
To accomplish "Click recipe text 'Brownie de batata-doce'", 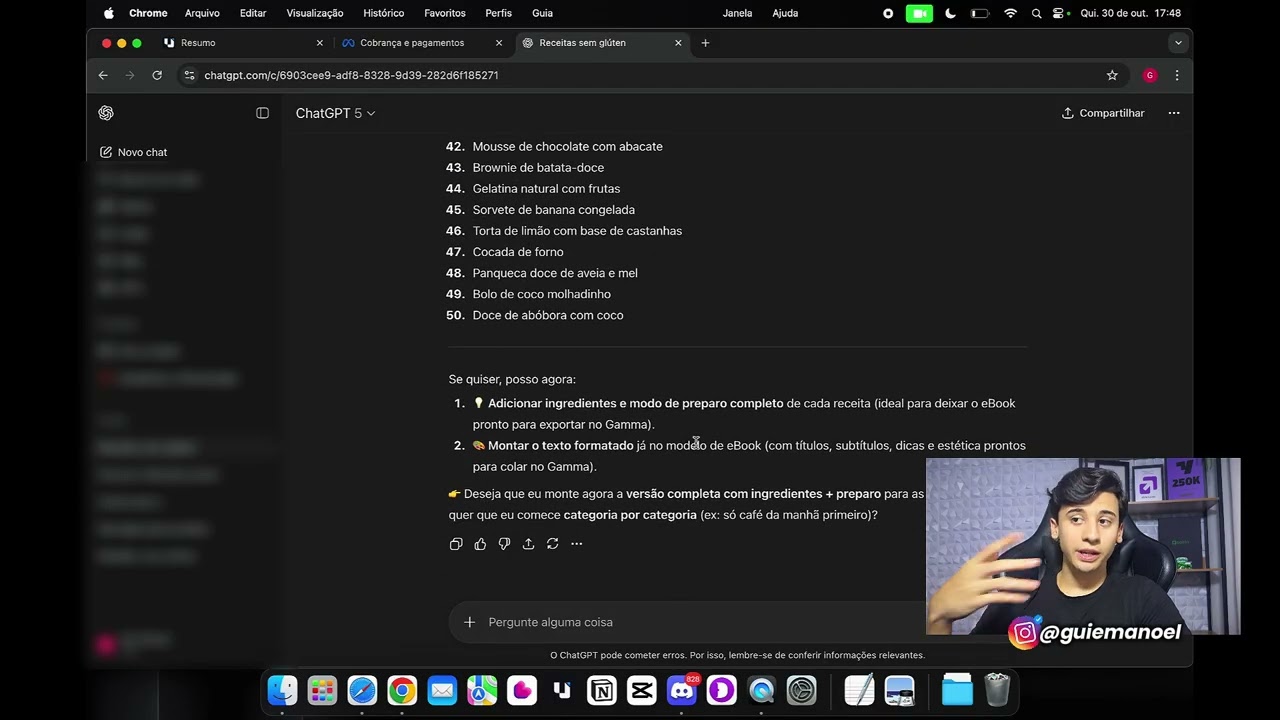I will coord(538,168).
